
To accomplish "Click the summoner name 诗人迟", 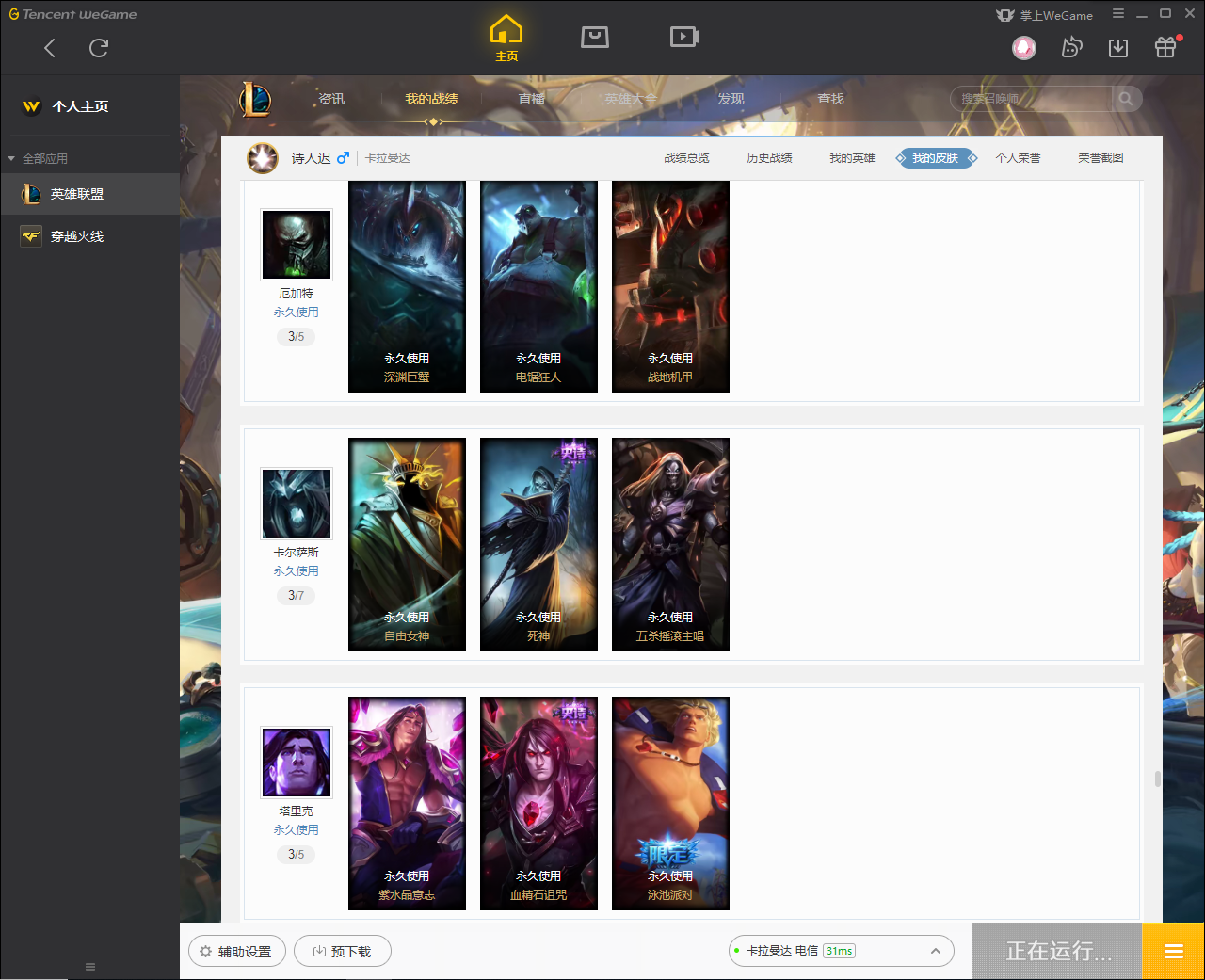I will [x=311, y=158].
